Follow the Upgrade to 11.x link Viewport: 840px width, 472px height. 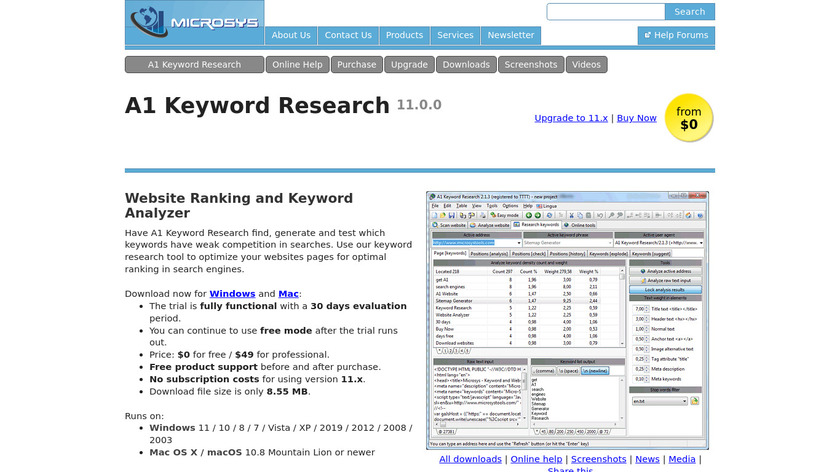571,118
